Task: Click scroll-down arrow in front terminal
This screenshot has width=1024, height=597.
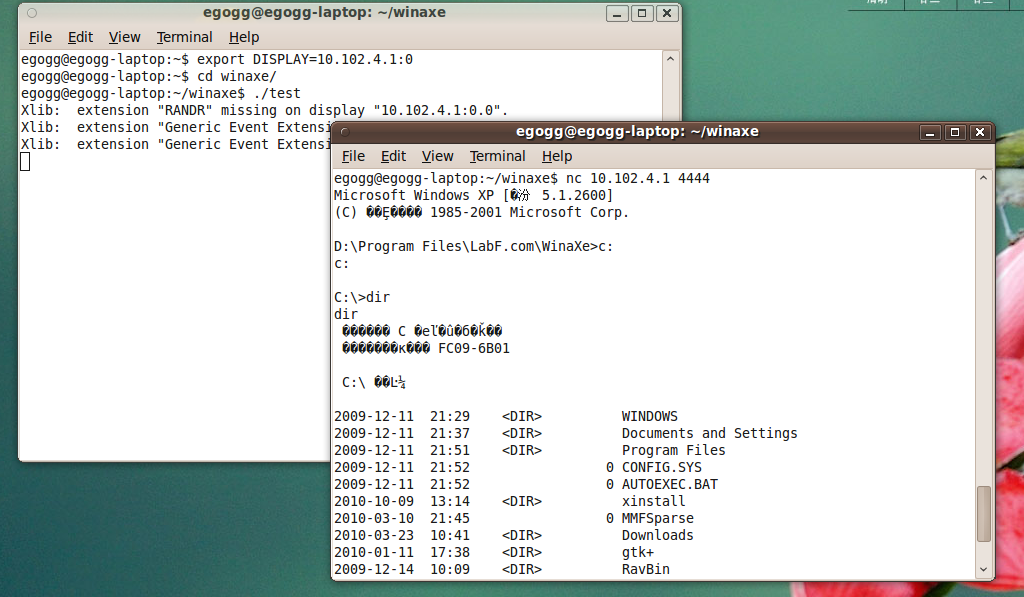Action: click(x=983, y=570)
